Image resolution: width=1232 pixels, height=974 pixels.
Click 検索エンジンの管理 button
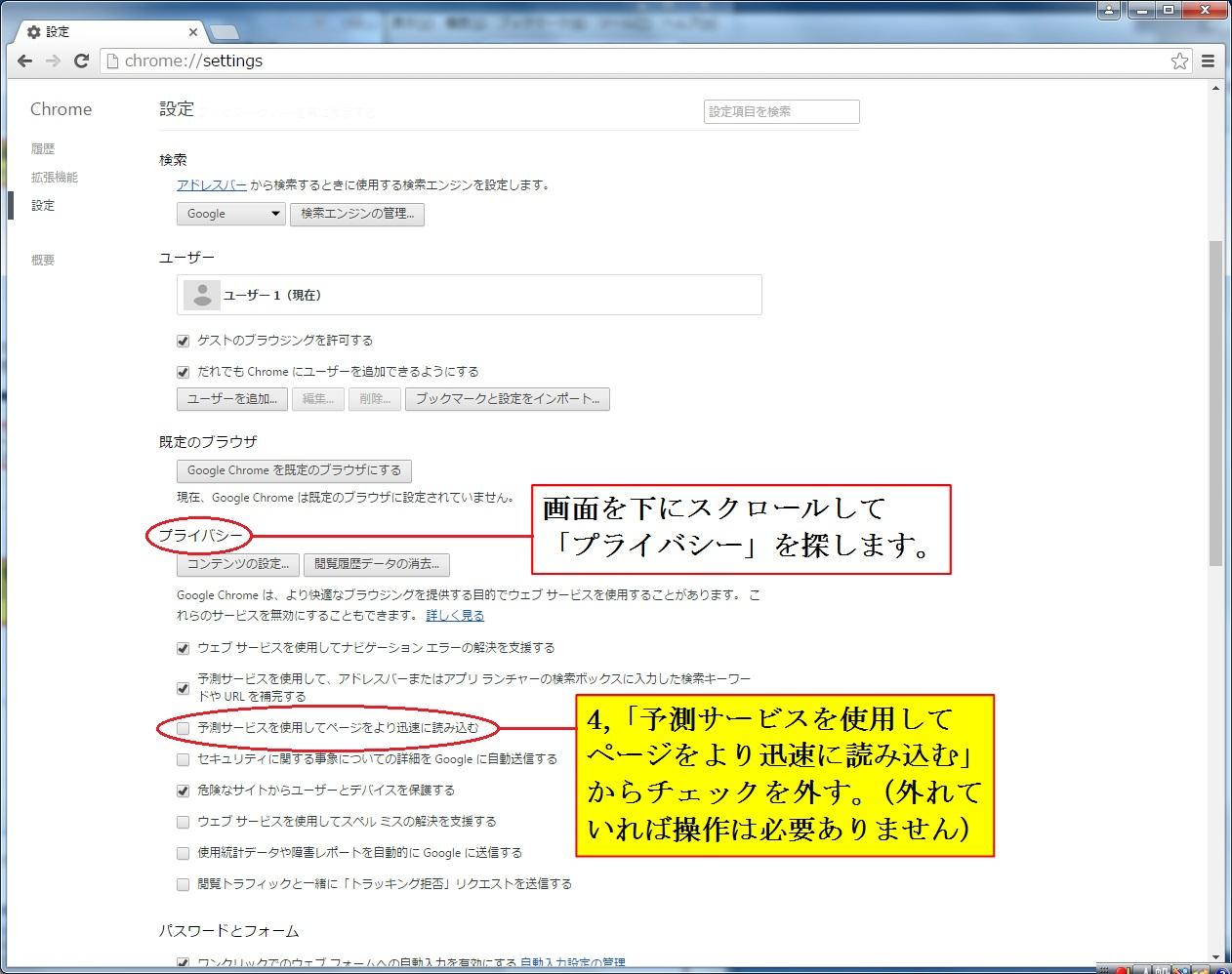(357, 214)
